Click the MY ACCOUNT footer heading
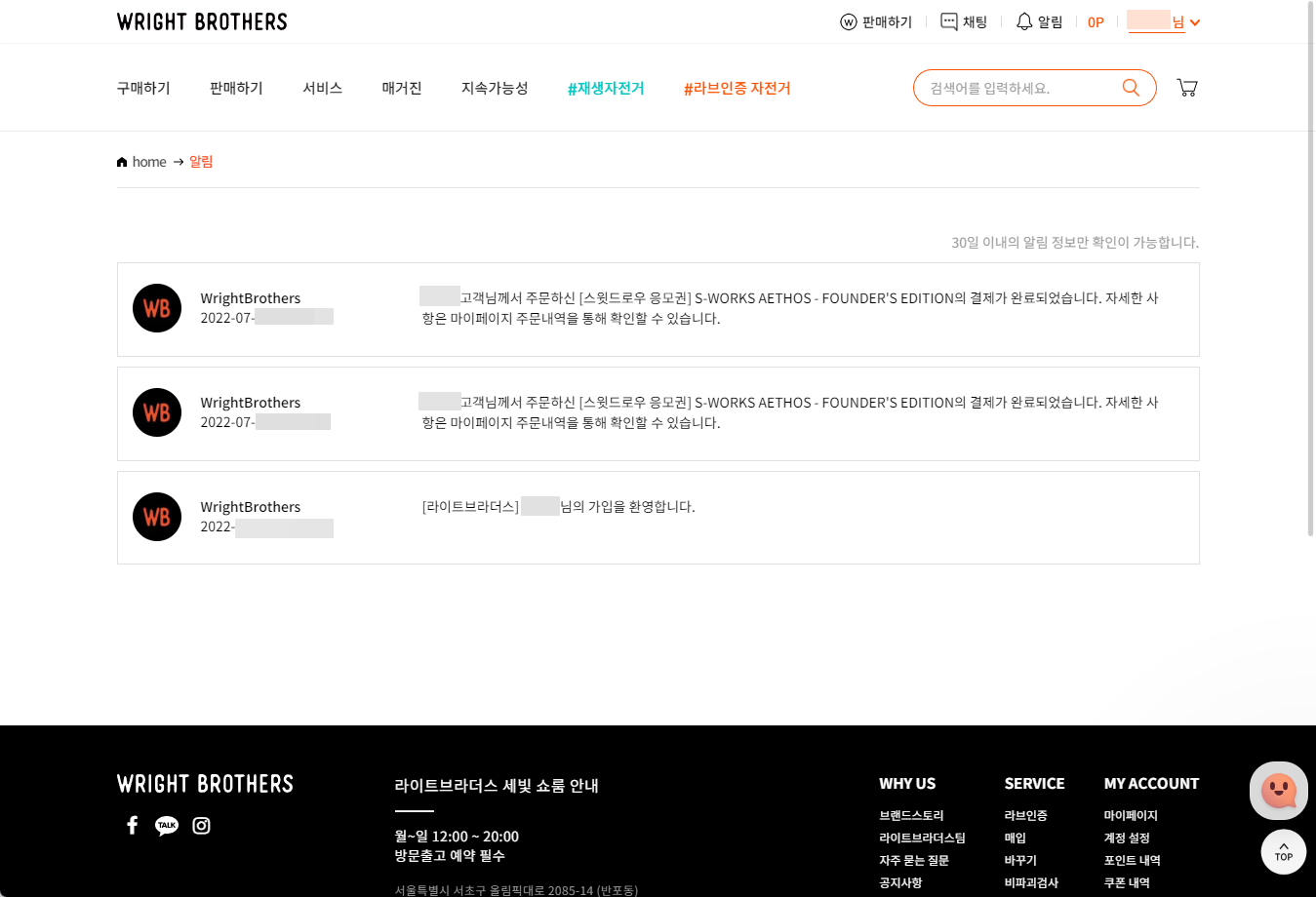Viewport: 1316px width, 897px height. click(1151, 784)
